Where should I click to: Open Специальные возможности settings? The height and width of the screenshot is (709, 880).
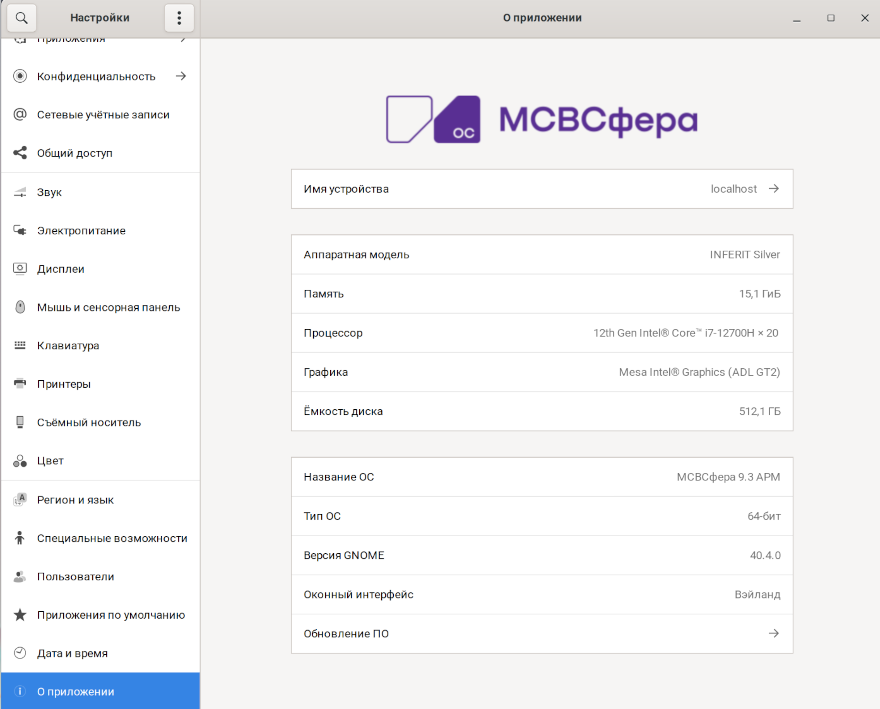(100, 538)
